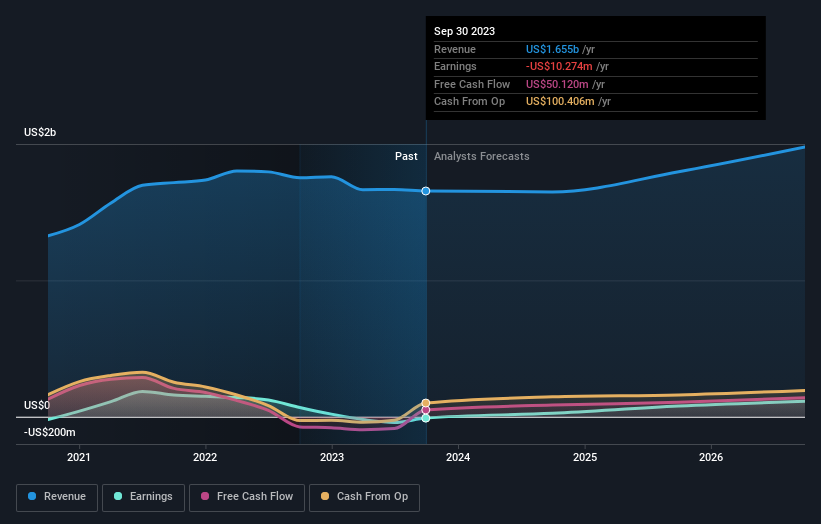This screenshot has width=821, height=524.
Task: Click the US$1.655b revenue value in tooltip
Action: coord(552,49)
